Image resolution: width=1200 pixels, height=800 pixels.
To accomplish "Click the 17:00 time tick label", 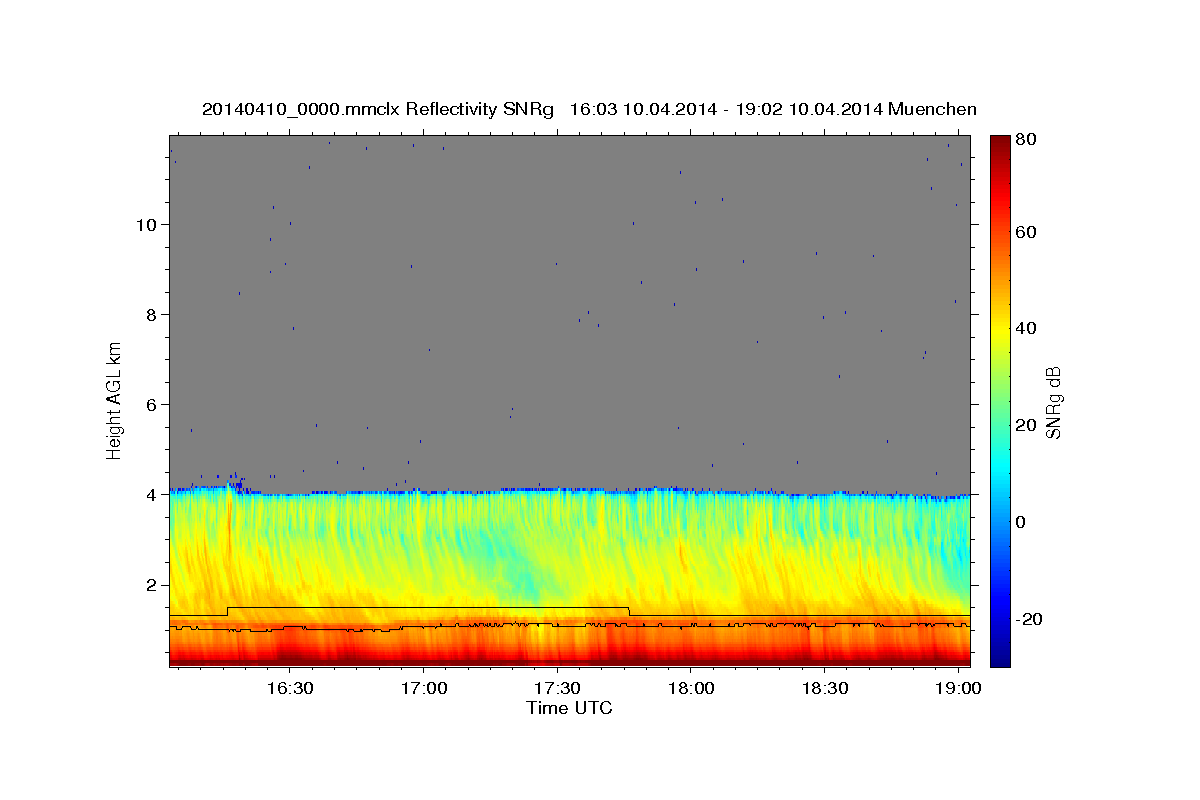I will pos(423,689).
